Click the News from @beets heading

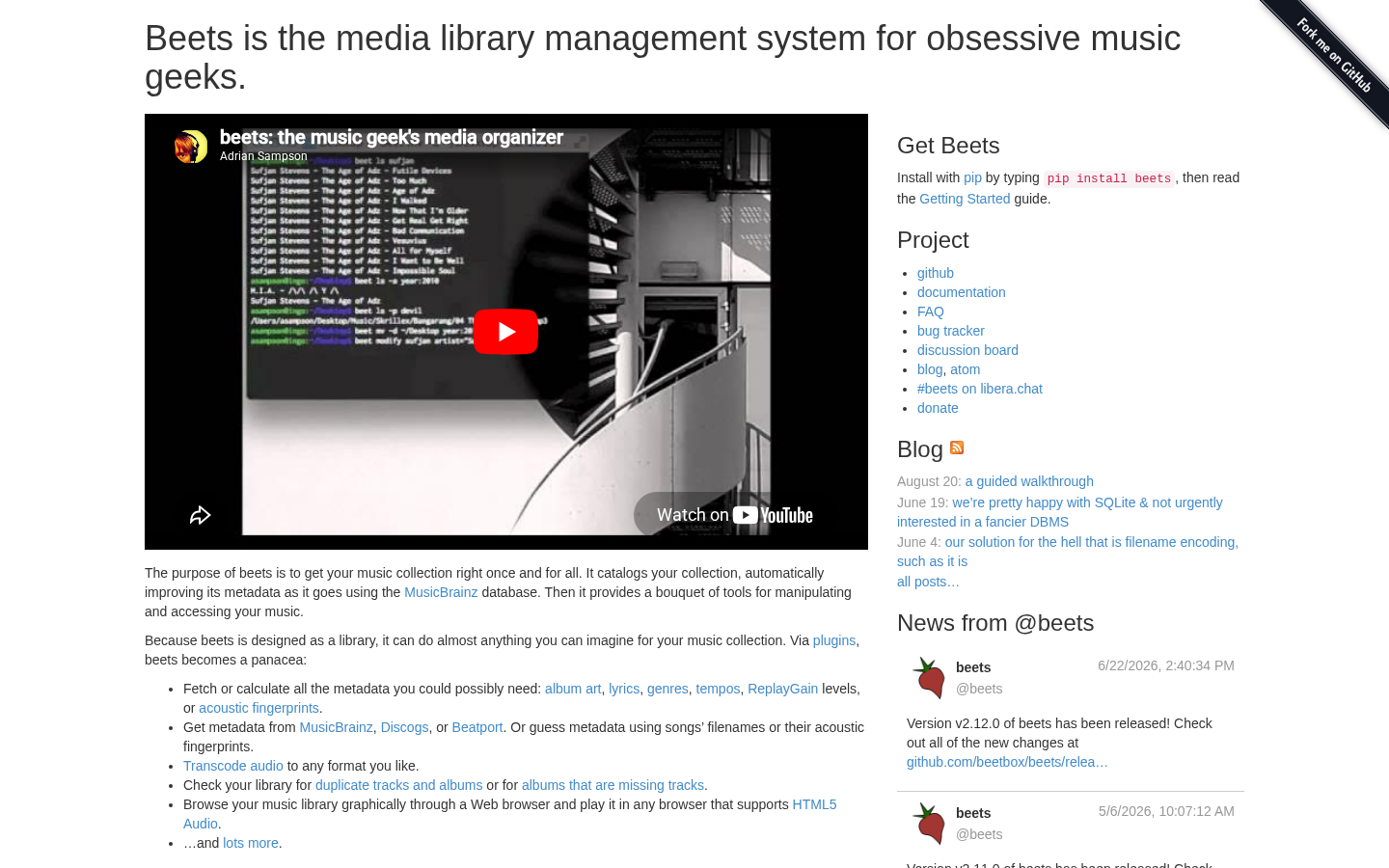click(995, 623)
